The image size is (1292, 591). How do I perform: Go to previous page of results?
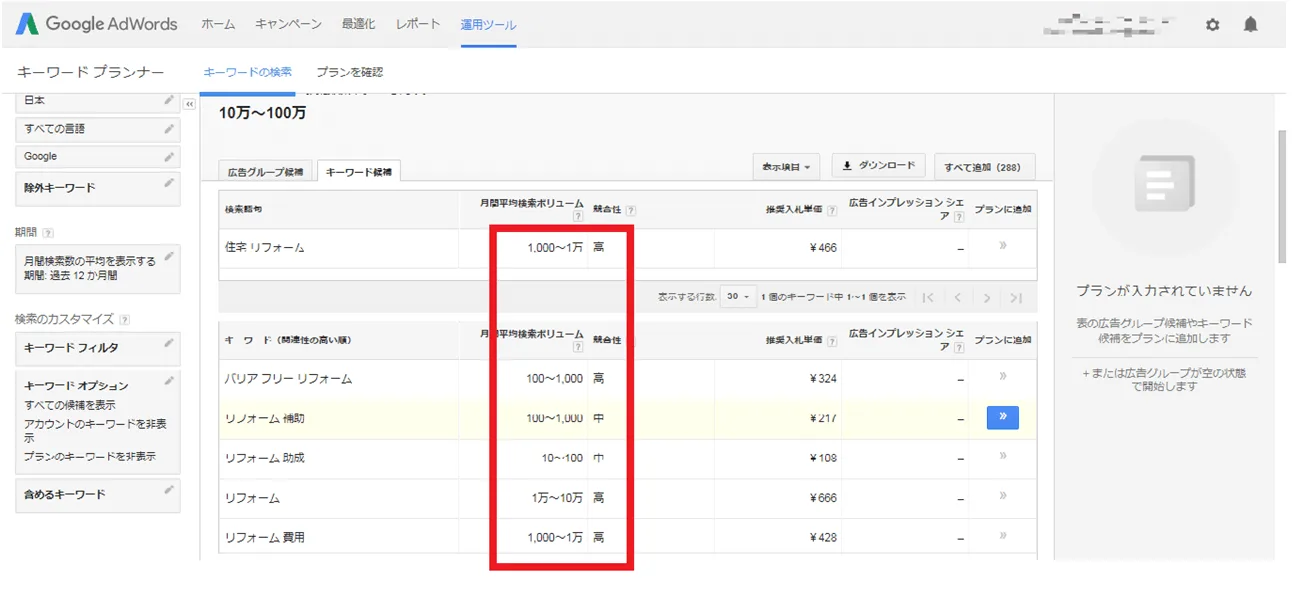point(957,297)
